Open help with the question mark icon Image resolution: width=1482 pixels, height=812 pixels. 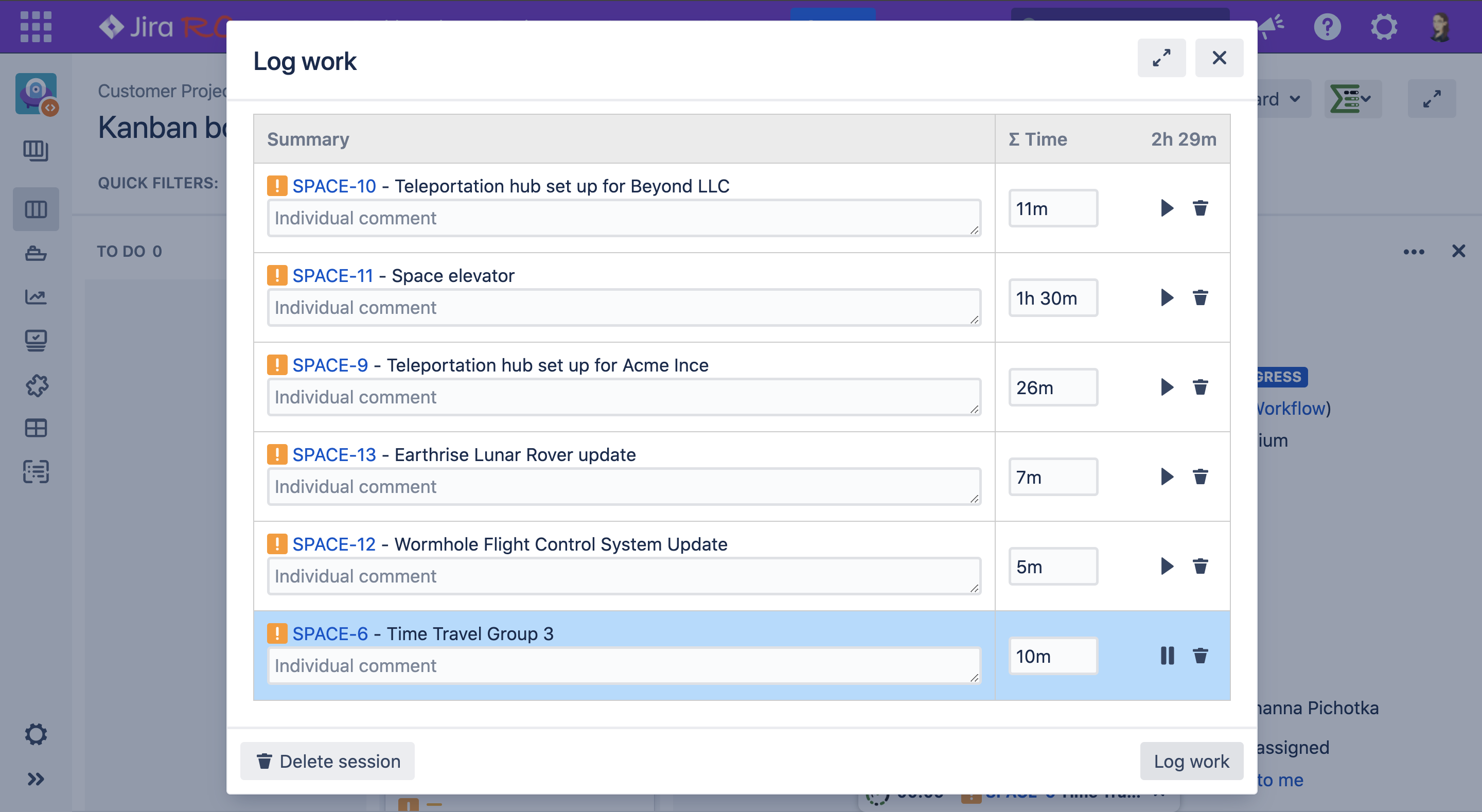pyautogui.click(x=1327, y=26)
